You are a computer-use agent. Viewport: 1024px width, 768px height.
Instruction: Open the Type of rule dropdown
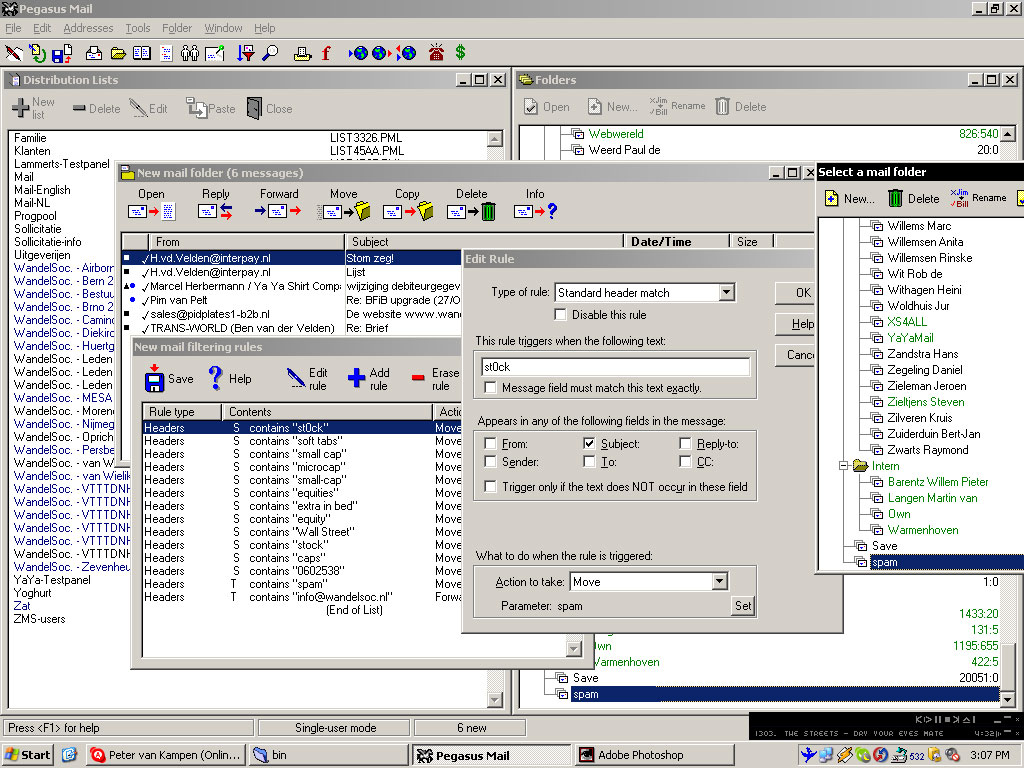[726, 293]
